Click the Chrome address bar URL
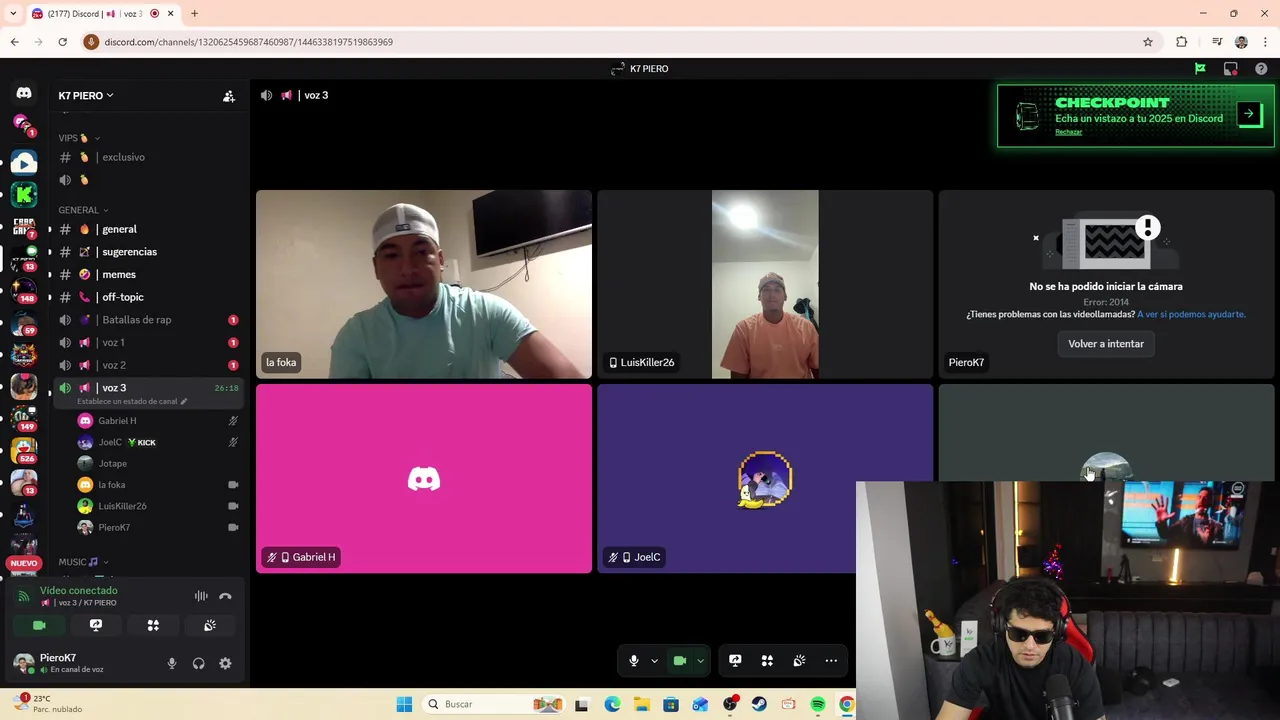This screenshot has width=1280, height=720. pyautogui.click(x=249, y=42)
